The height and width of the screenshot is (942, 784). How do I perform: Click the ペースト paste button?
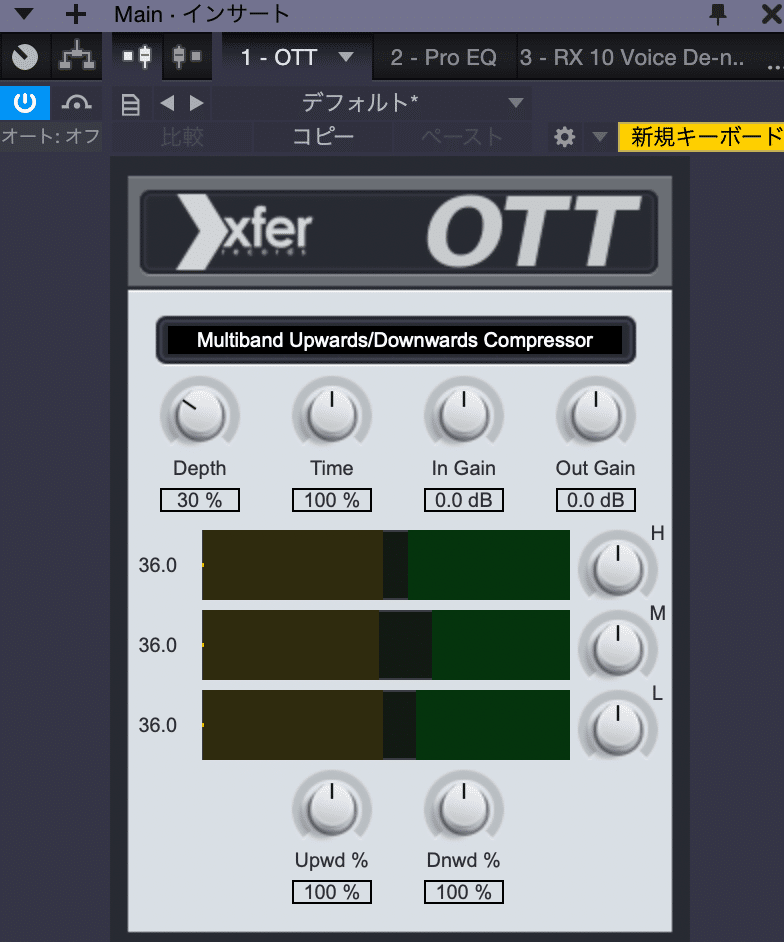[462, 137]
